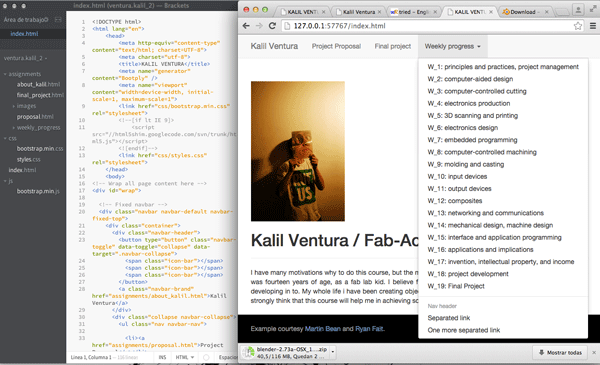600x365 pixels.
Task: Click One more separated link
Action: [x=463, y=330]
